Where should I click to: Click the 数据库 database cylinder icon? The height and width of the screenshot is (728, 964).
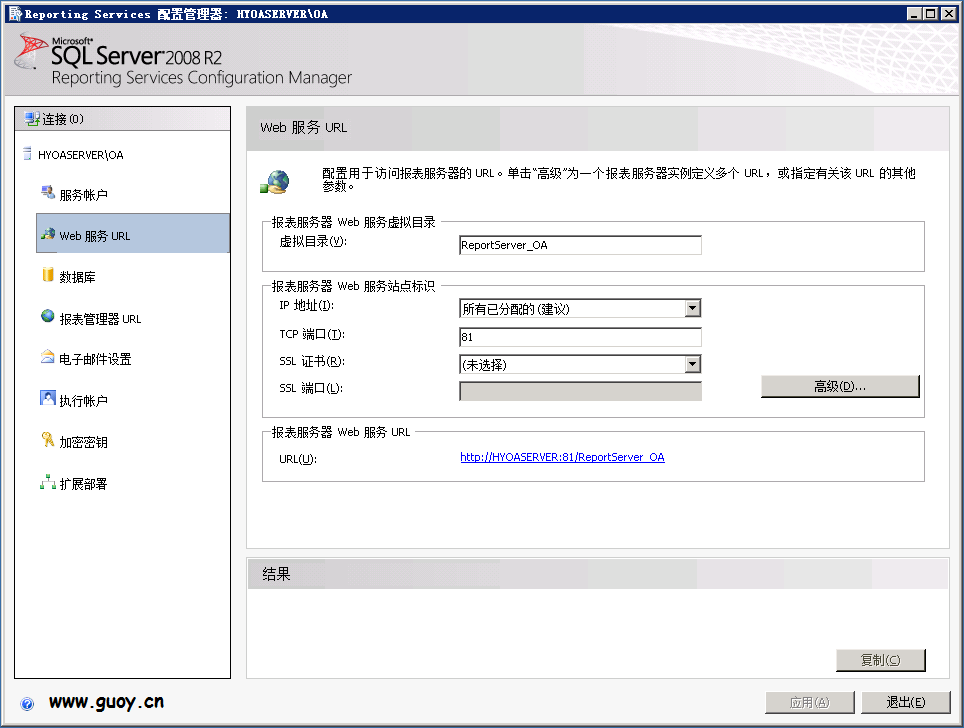coord(48,275)
